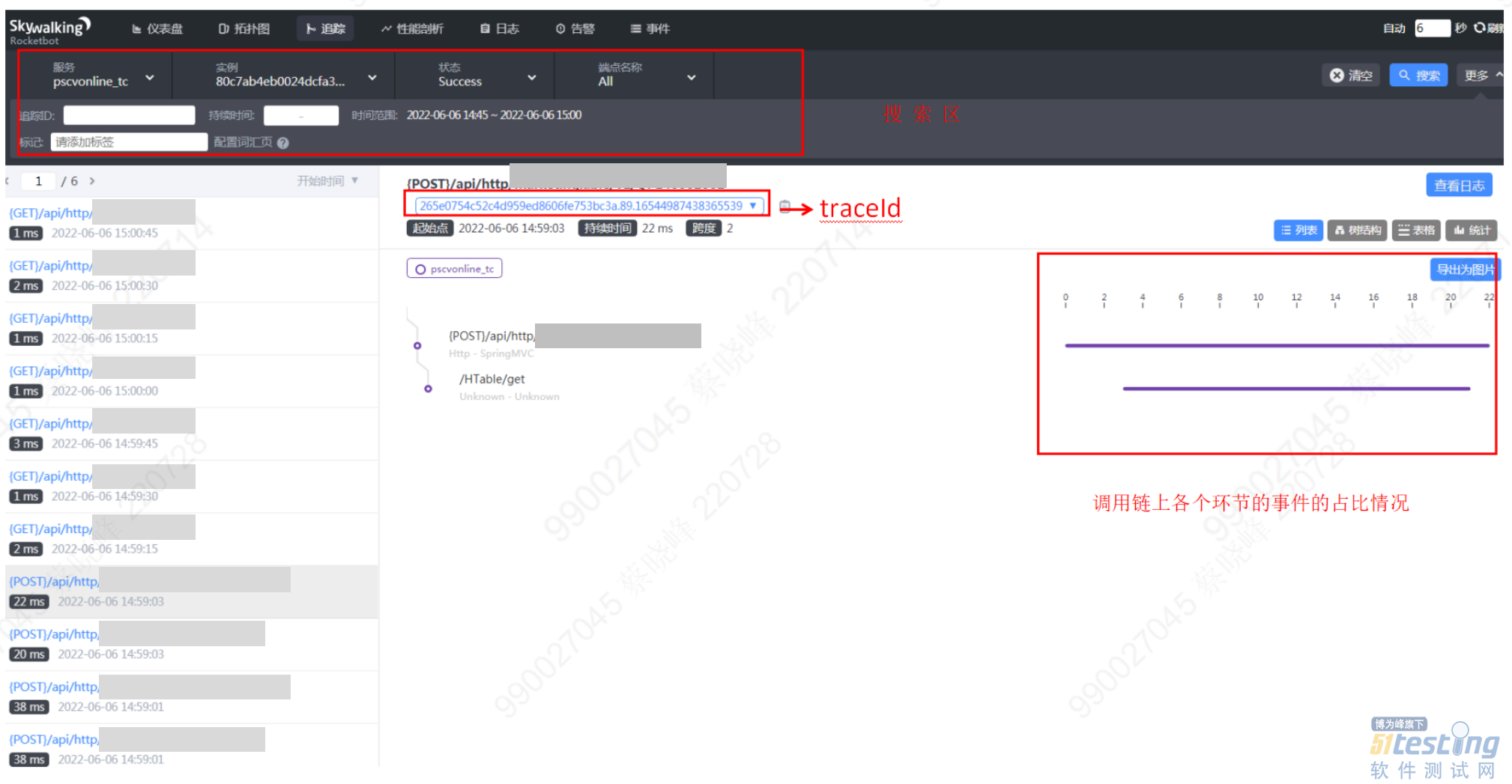Click the /HTable/get span duration bar
This screenshot has height=784, width=1512.
1296,389
